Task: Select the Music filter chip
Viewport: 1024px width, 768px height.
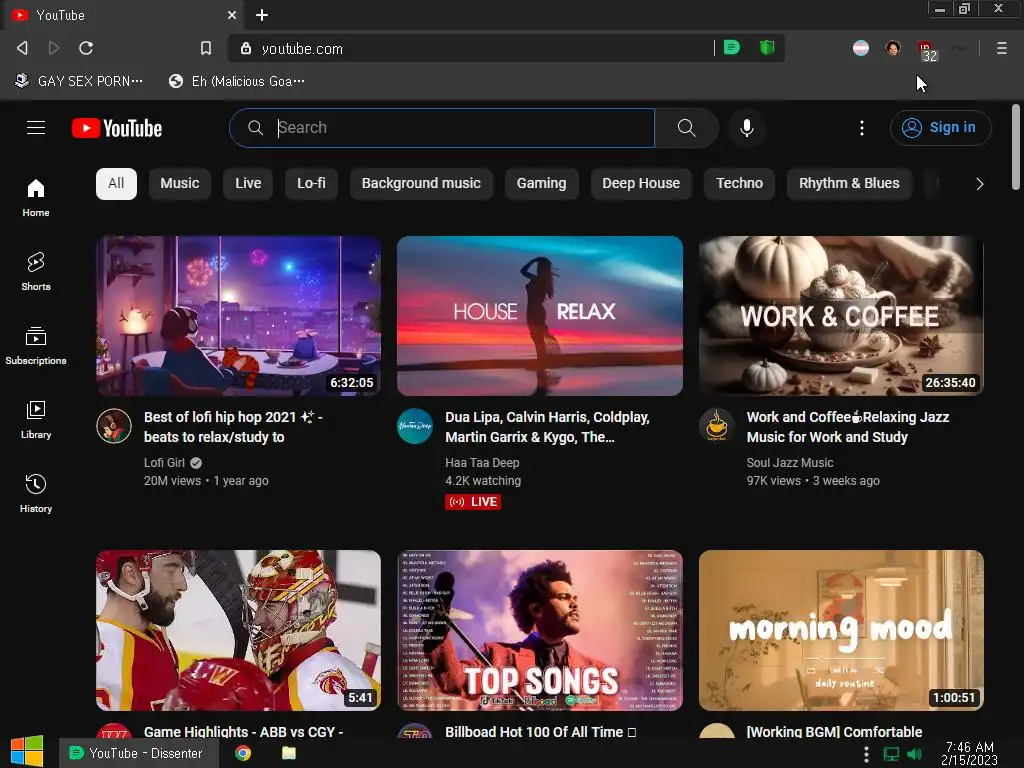Action: click(x=180, y=184)
